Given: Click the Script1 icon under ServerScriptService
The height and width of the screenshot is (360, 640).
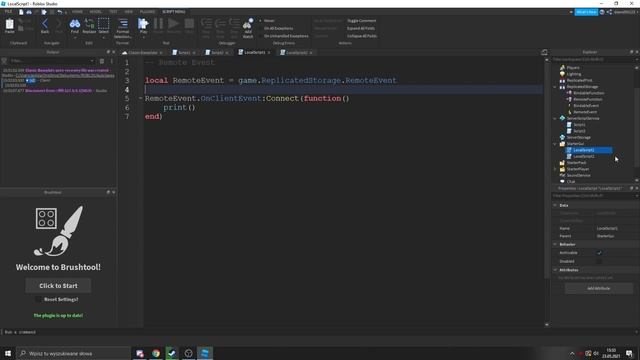Looking at the screenshot, I should pyautogui.click(x=569, y=124).
